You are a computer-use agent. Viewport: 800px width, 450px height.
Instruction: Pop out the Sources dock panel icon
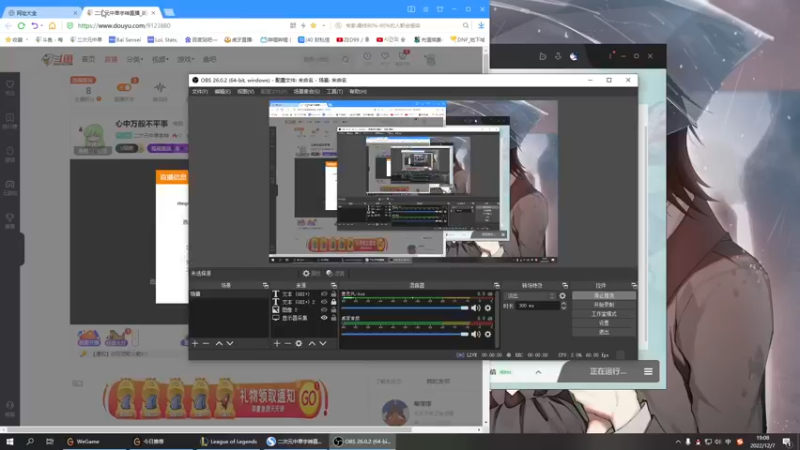point(334,285)
